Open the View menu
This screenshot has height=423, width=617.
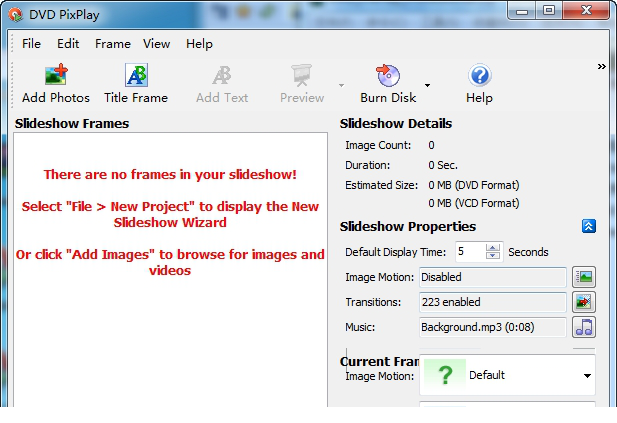point(156,44)
